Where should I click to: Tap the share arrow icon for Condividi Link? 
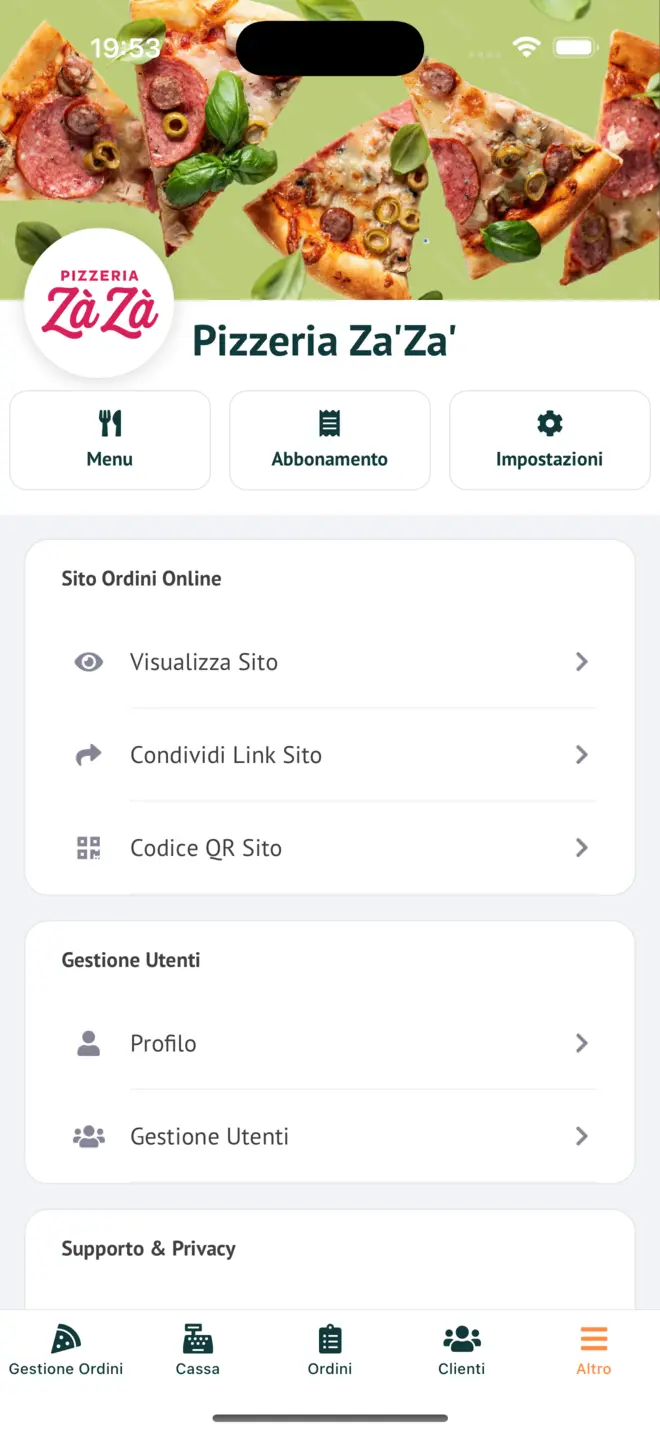pyautogui.click(x=89, y=755)
